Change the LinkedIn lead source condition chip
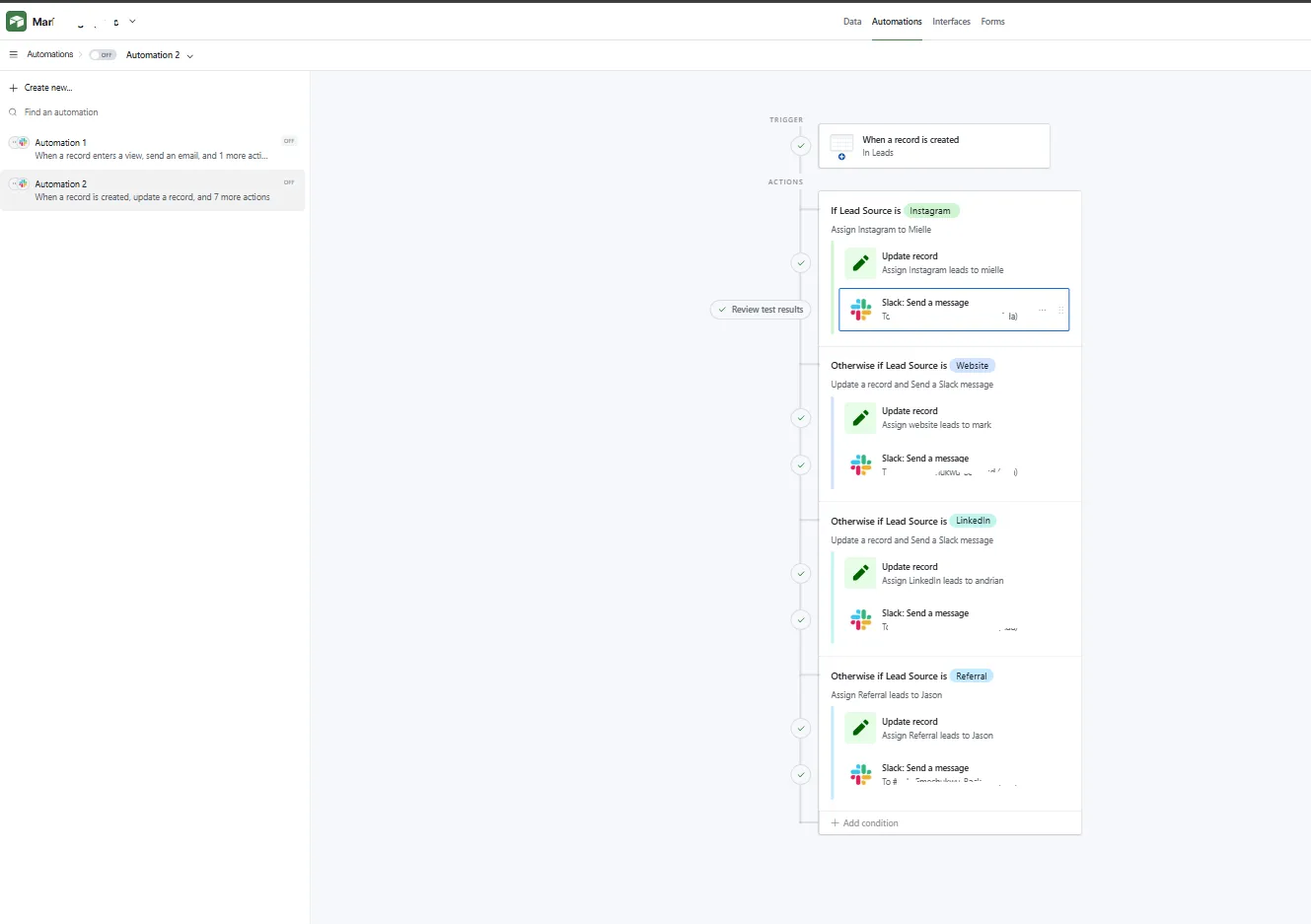Image resolution: width=1311 pixels, height=924 pixels. 973,521
